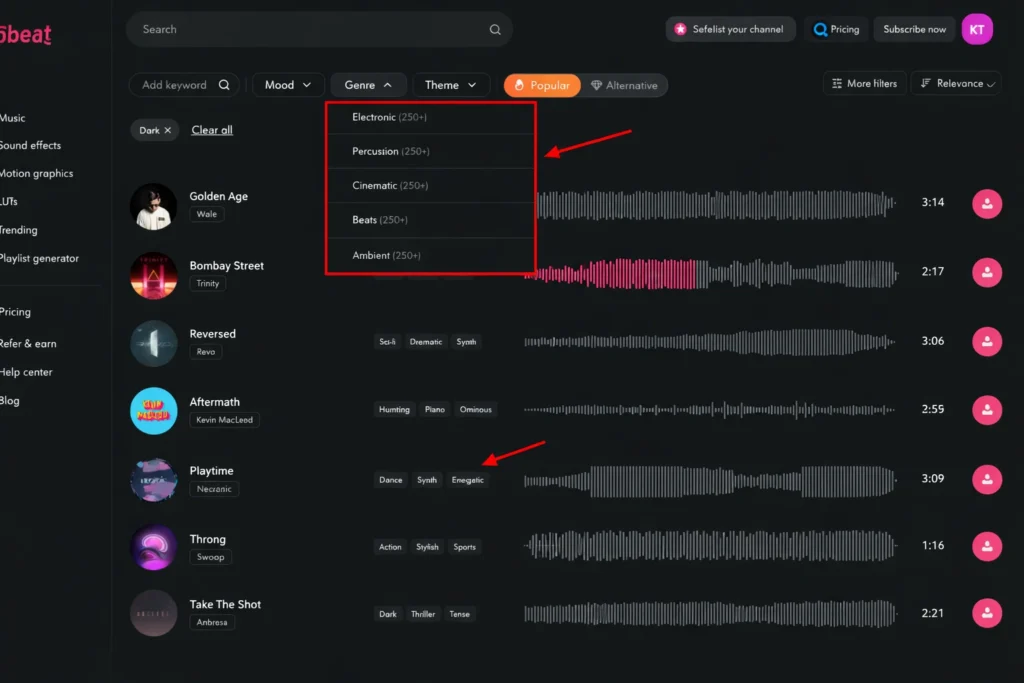Choose Ambient in the Genre menu
1024x683 pixels.
(x=386, y=256)
